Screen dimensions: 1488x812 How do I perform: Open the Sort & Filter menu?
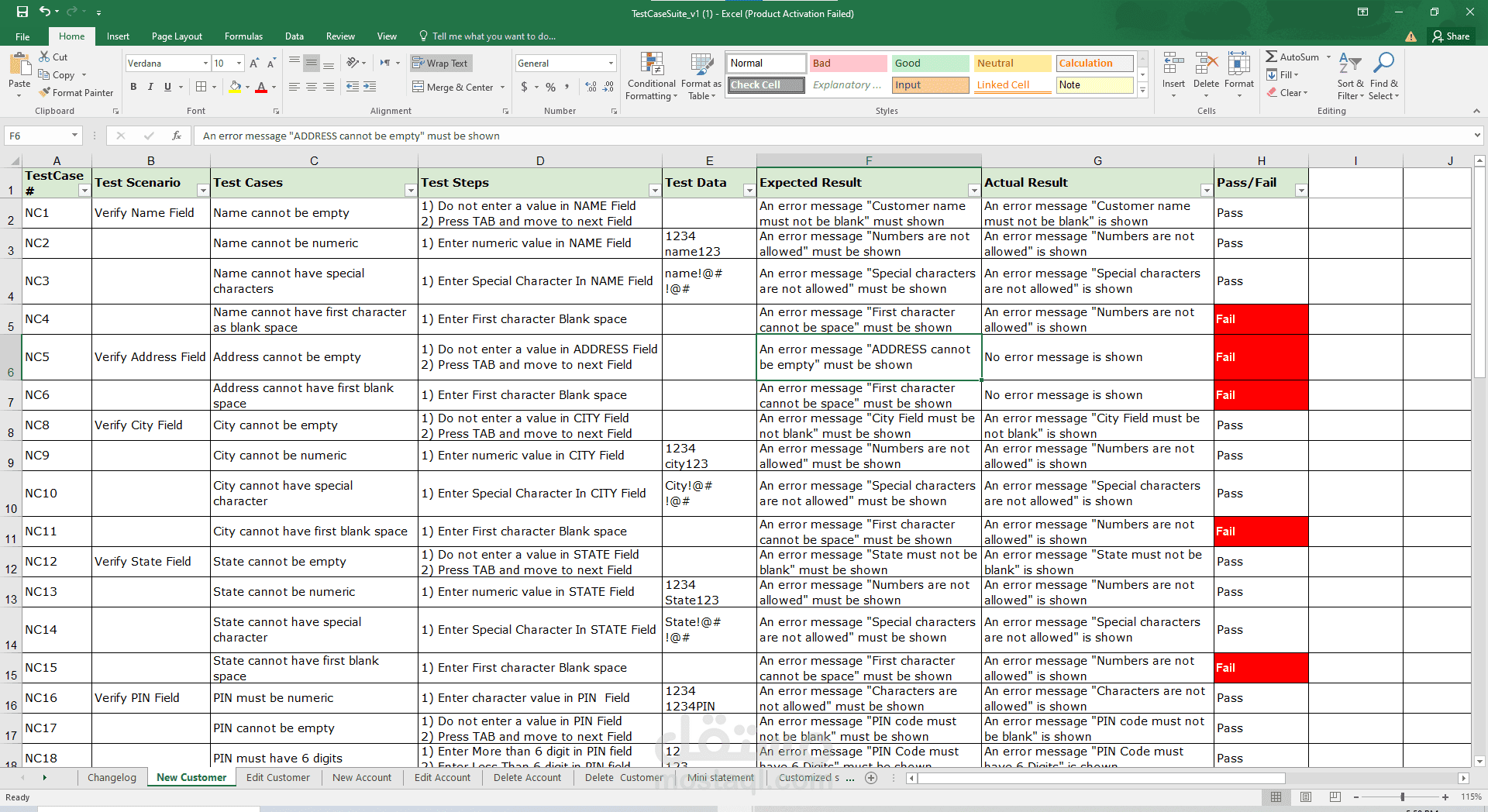point(1350,76)
